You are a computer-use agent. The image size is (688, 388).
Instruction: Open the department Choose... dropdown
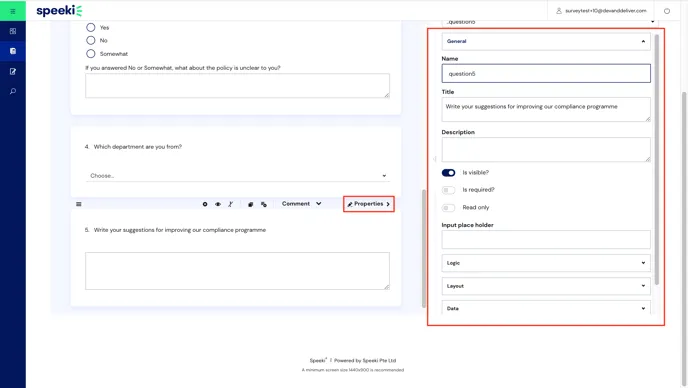pyautogui.click(x=237, y=176)
